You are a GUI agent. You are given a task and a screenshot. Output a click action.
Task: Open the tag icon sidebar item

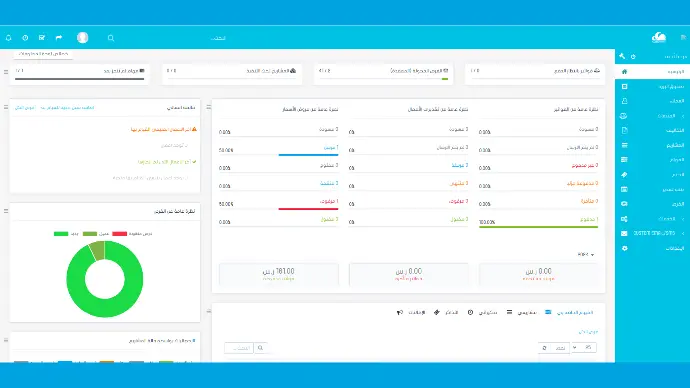652,175
